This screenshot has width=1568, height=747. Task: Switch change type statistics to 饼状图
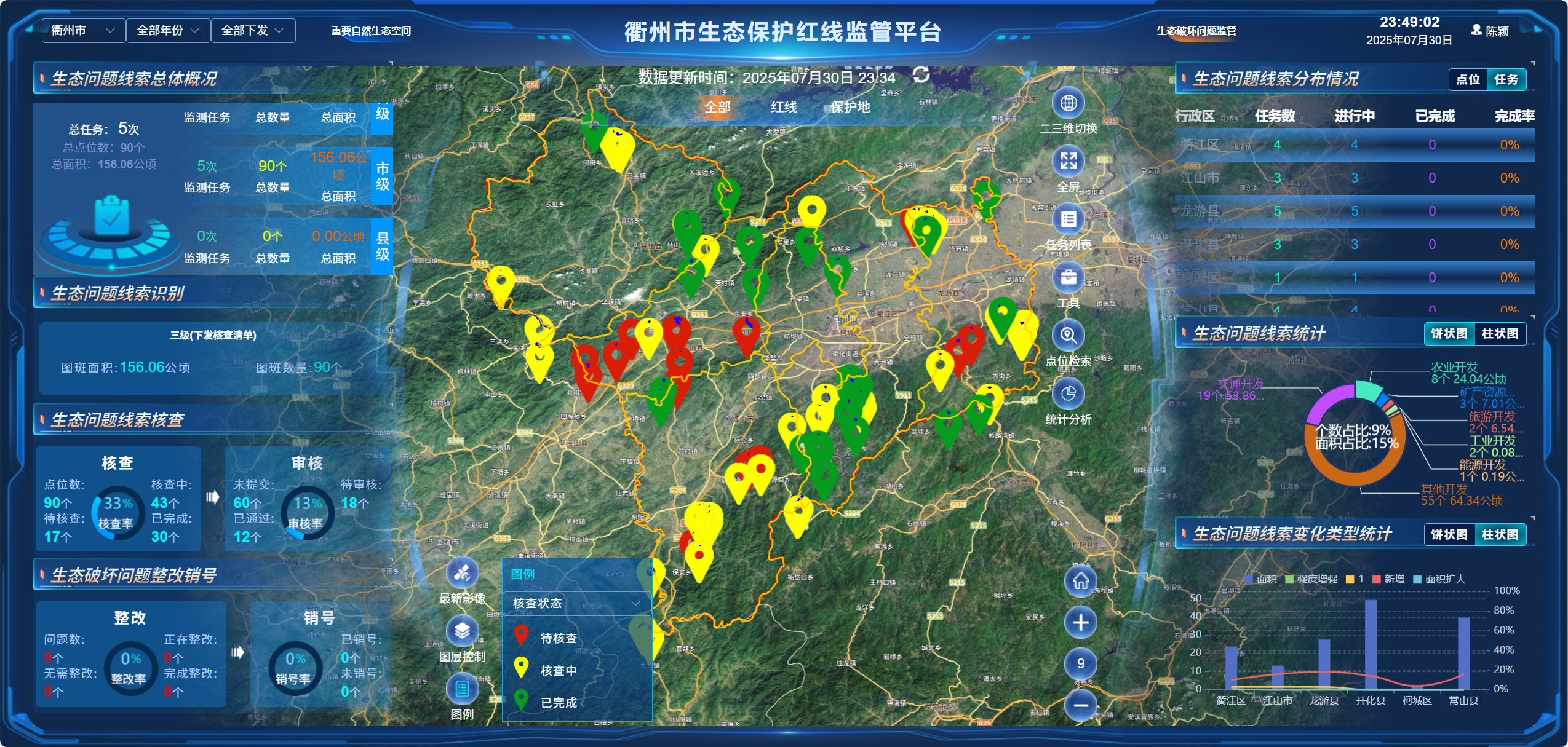click(1449, 534)
